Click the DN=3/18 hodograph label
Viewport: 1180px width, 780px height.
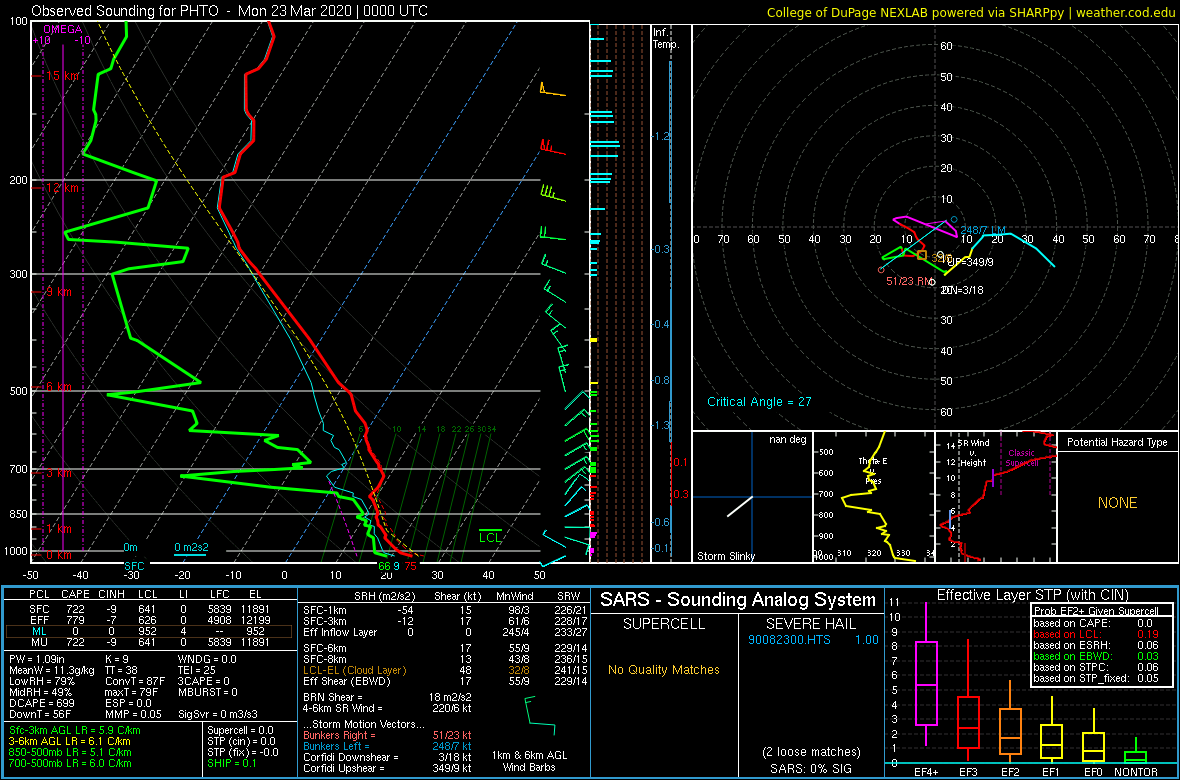(963, 290)
